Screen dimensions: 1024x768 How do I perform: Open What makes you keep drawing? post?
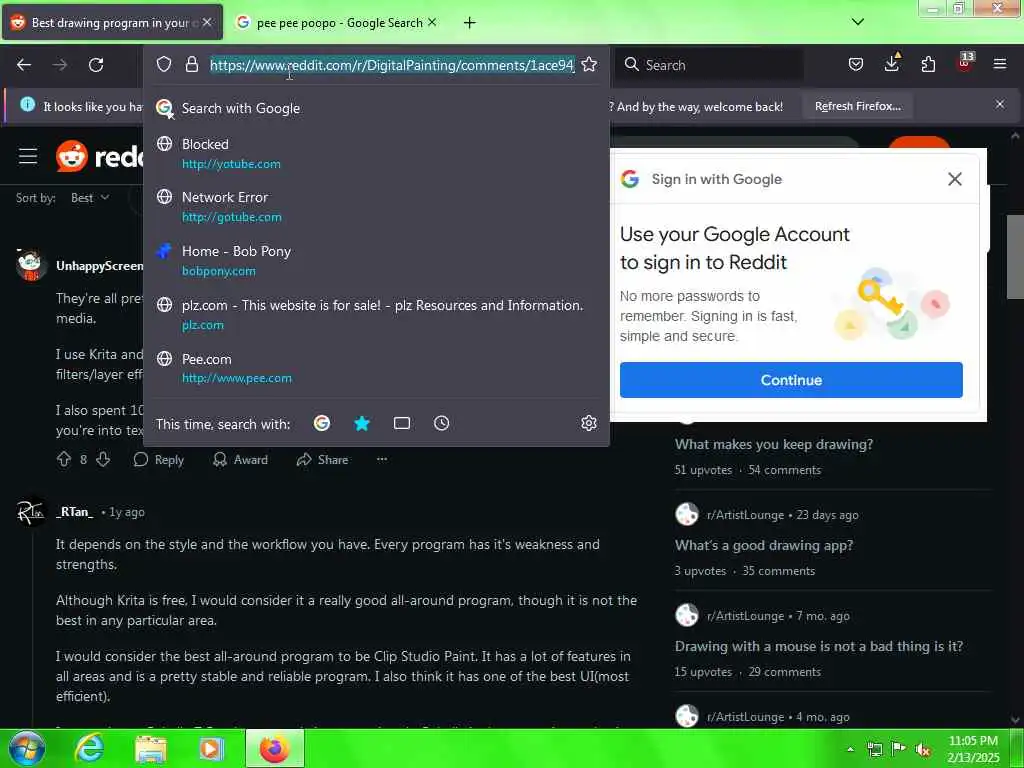[x=774, y=444]
